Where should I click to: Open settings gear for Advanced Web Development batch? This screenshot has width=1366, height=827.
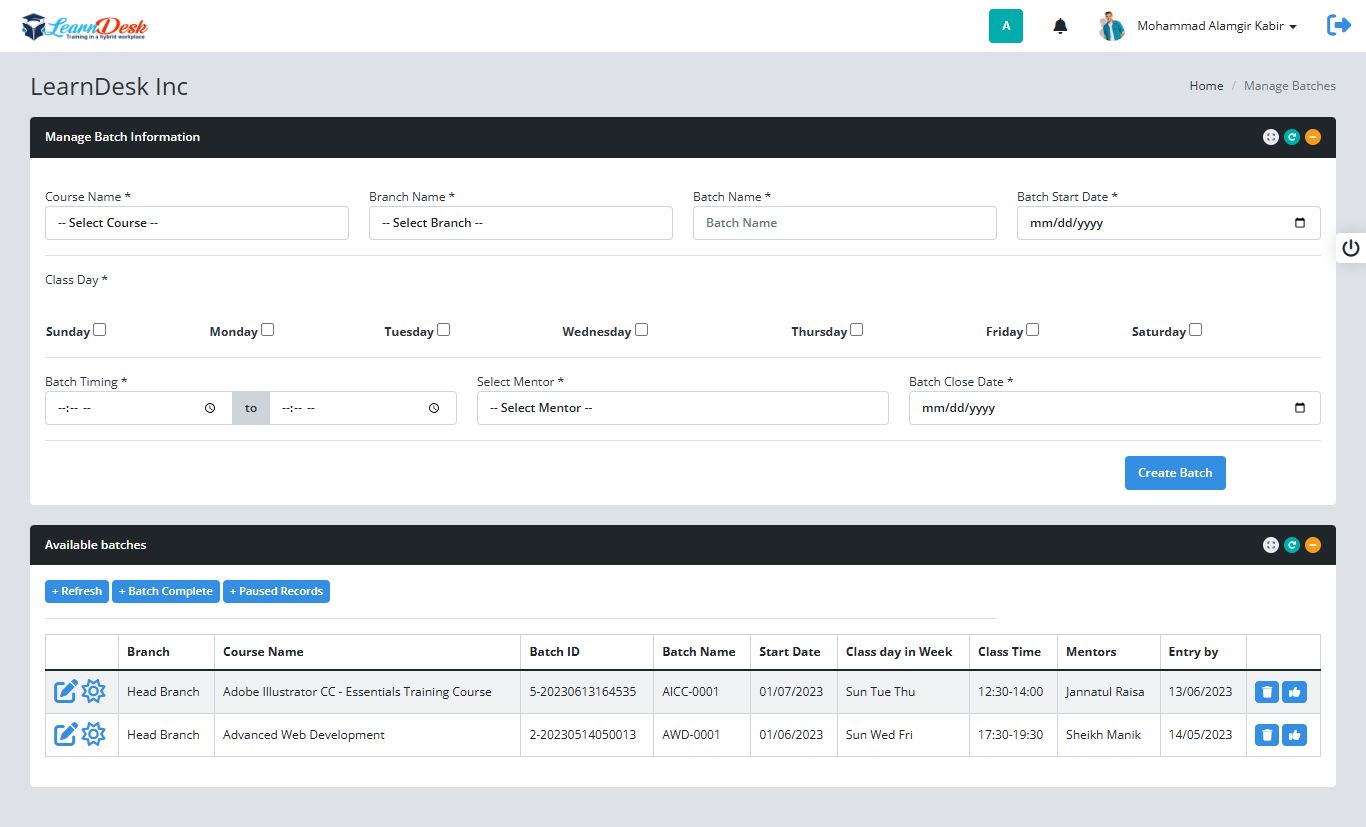[x=94, y=735]
